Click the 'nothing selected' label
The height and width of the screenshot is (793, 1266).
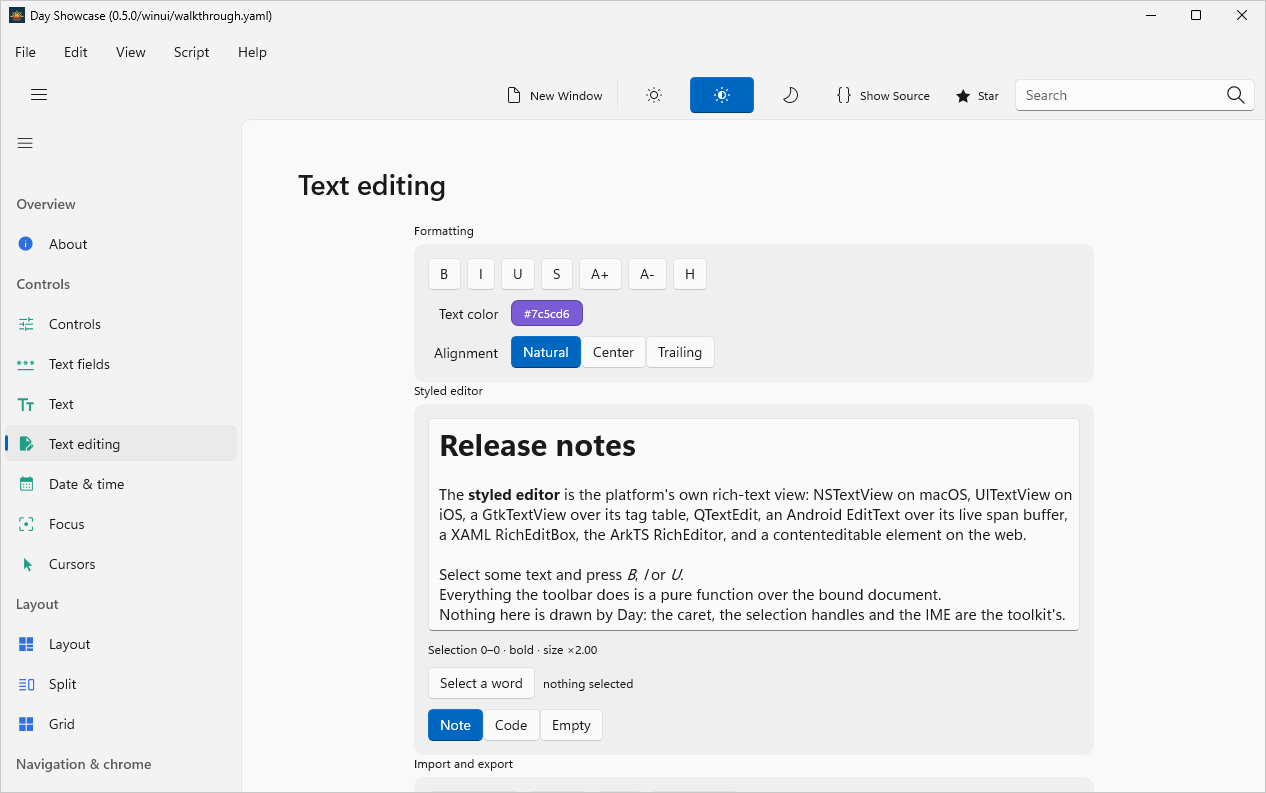[x=588, y=684]
